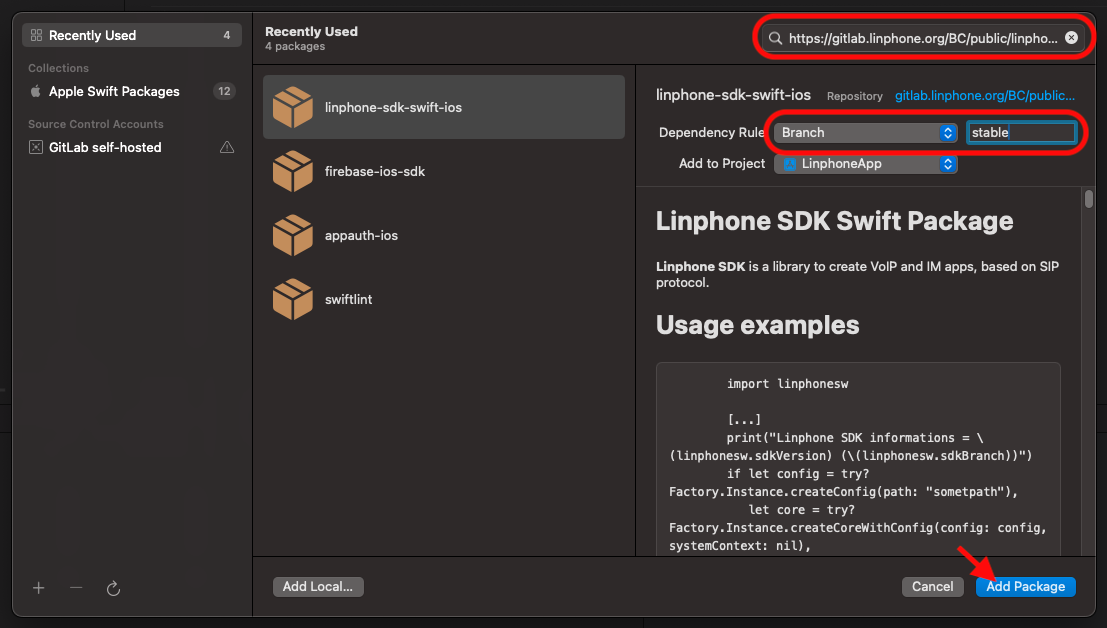Click the branch name field containing stable
This screenshot has width=1107, height=628.
tap(1020, 132)
